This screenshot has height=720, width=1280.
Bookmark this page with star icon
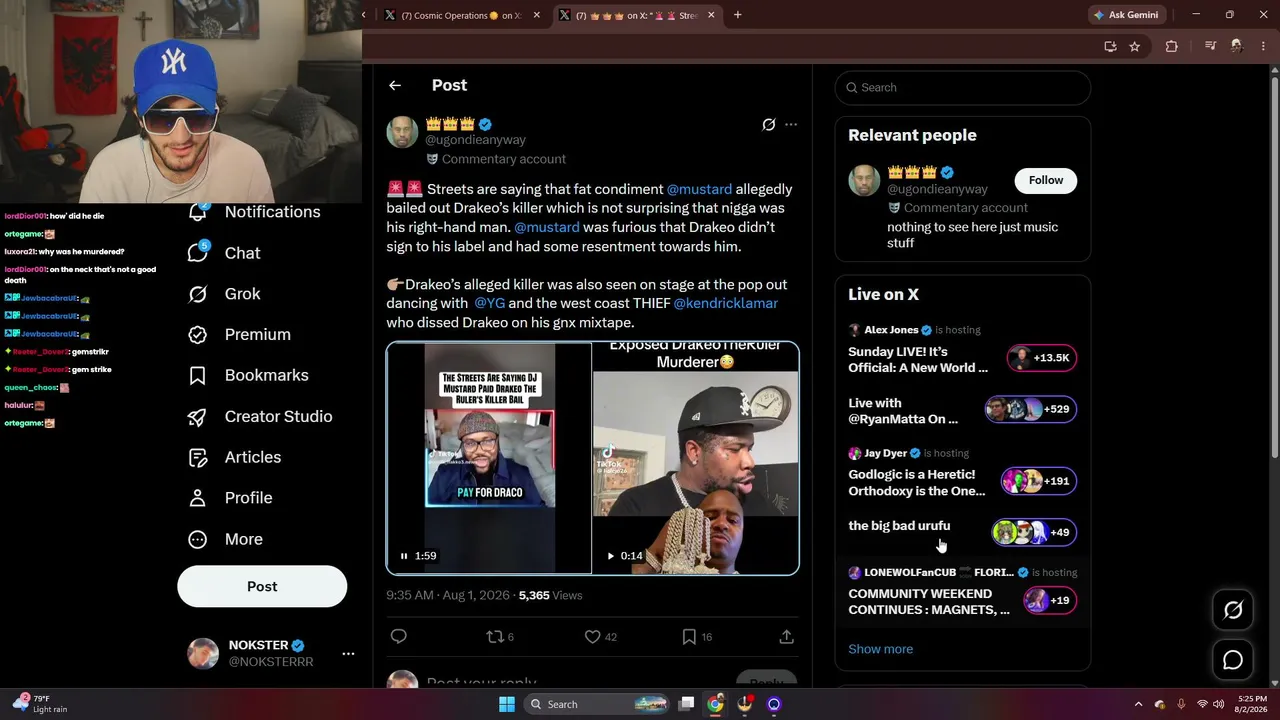coord(1135,46)
